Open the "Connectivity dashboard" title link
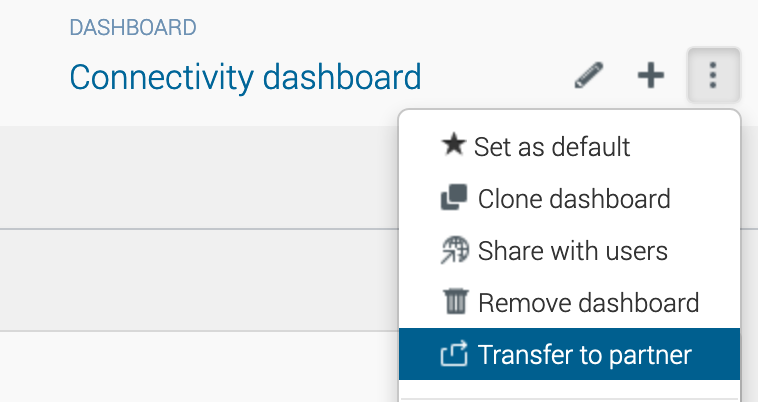 point(245,77)
